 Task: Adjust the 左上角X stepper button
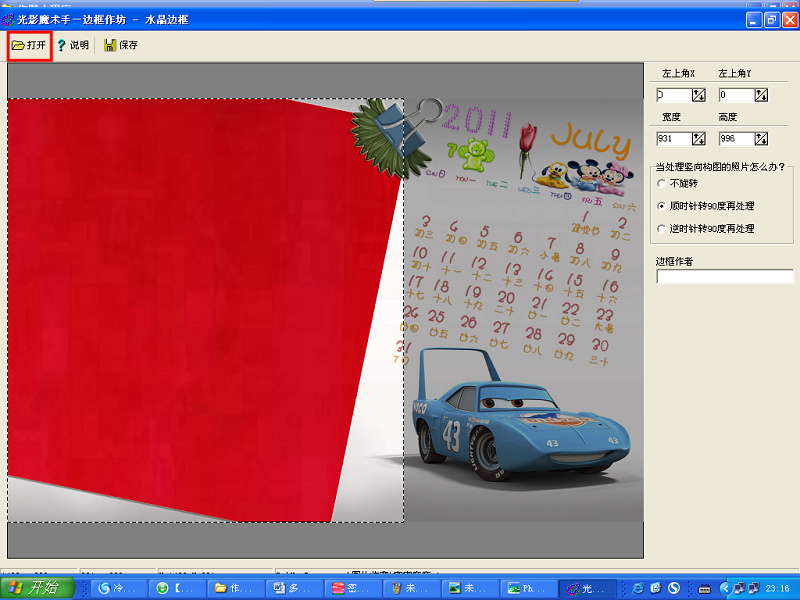pos(699,95)
